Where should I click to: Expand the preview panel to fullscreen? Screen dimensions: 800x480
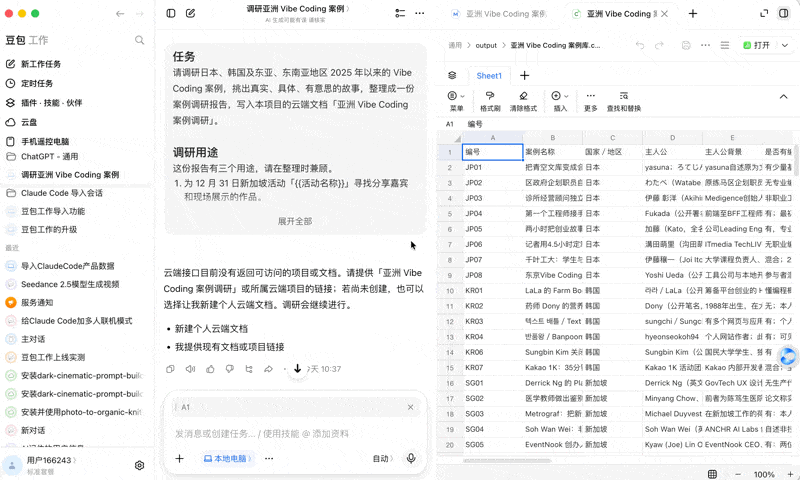(x=764, y=13)
